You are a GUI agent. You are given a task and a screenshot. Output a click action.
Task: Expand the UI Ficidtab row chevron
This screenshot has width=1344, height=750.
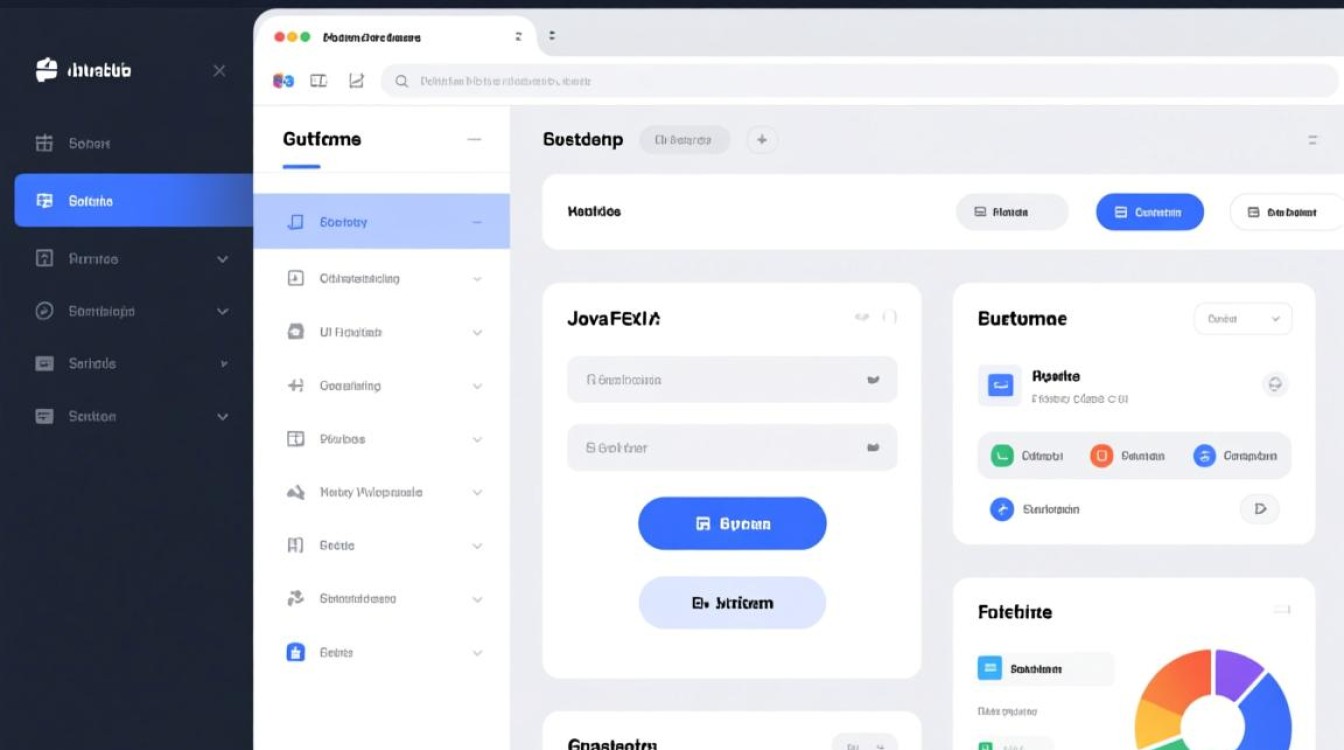(x=477, y=333)
